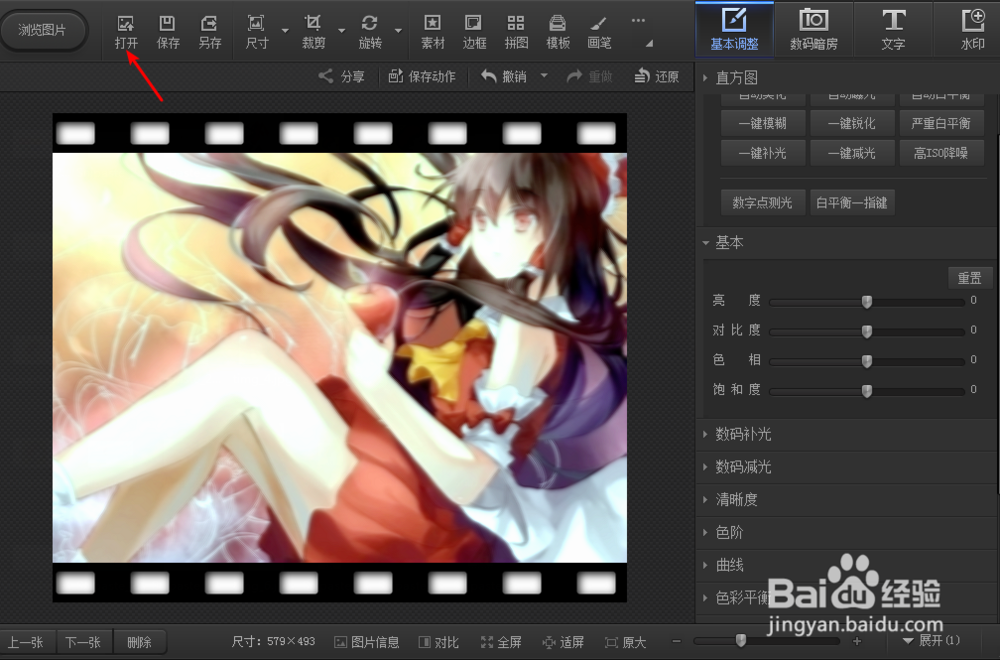This screenshot has width=1000, height=660.
Task: Click the 重置 reset button
Action: (x=970, y=278)
